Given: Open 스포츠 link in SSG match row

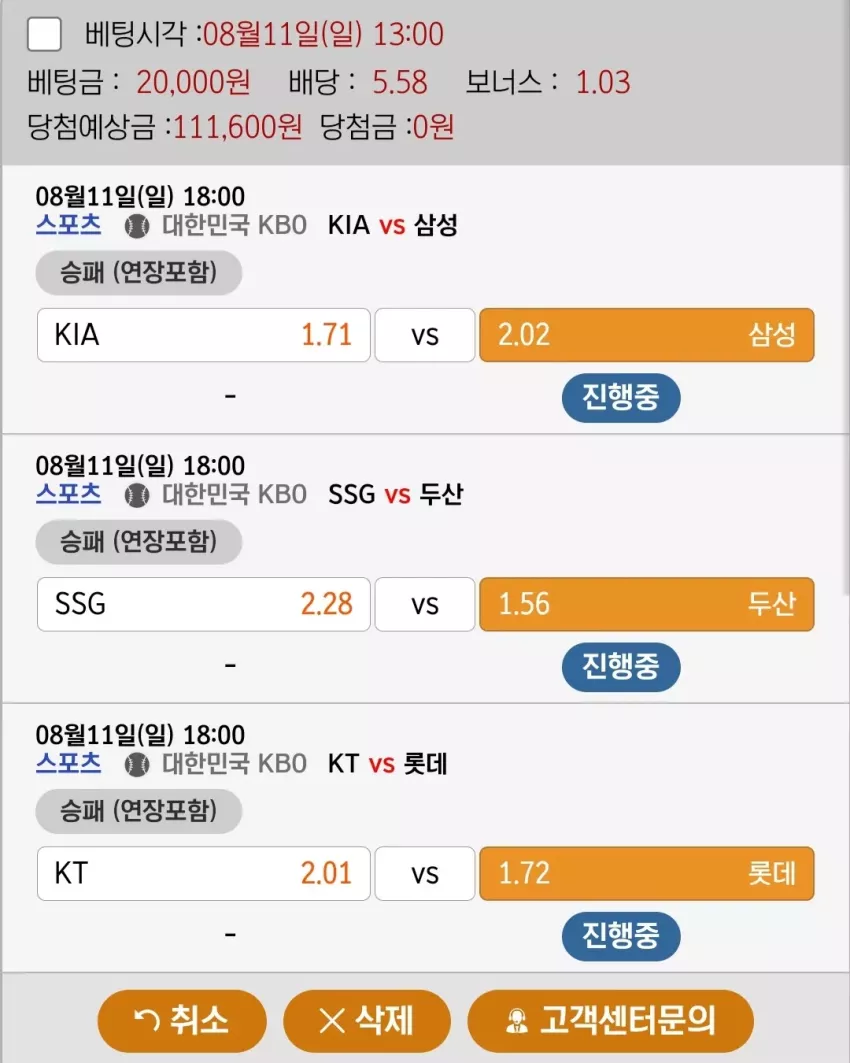Looking at the screenshot, I should [68, 494].
